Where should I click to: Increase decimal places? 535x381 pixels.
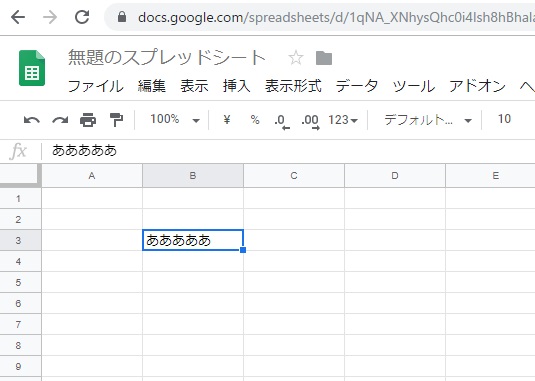coord(310,121)
